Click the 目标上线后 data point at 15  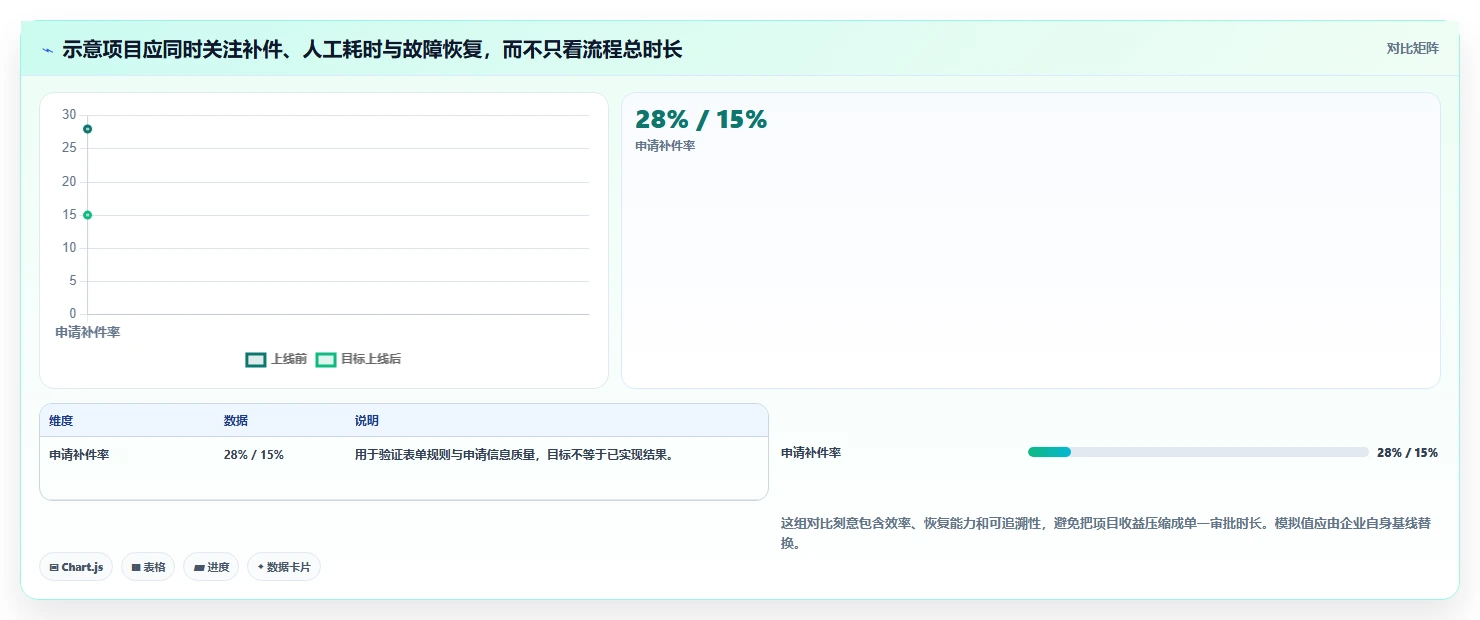[x=87, y=215]
